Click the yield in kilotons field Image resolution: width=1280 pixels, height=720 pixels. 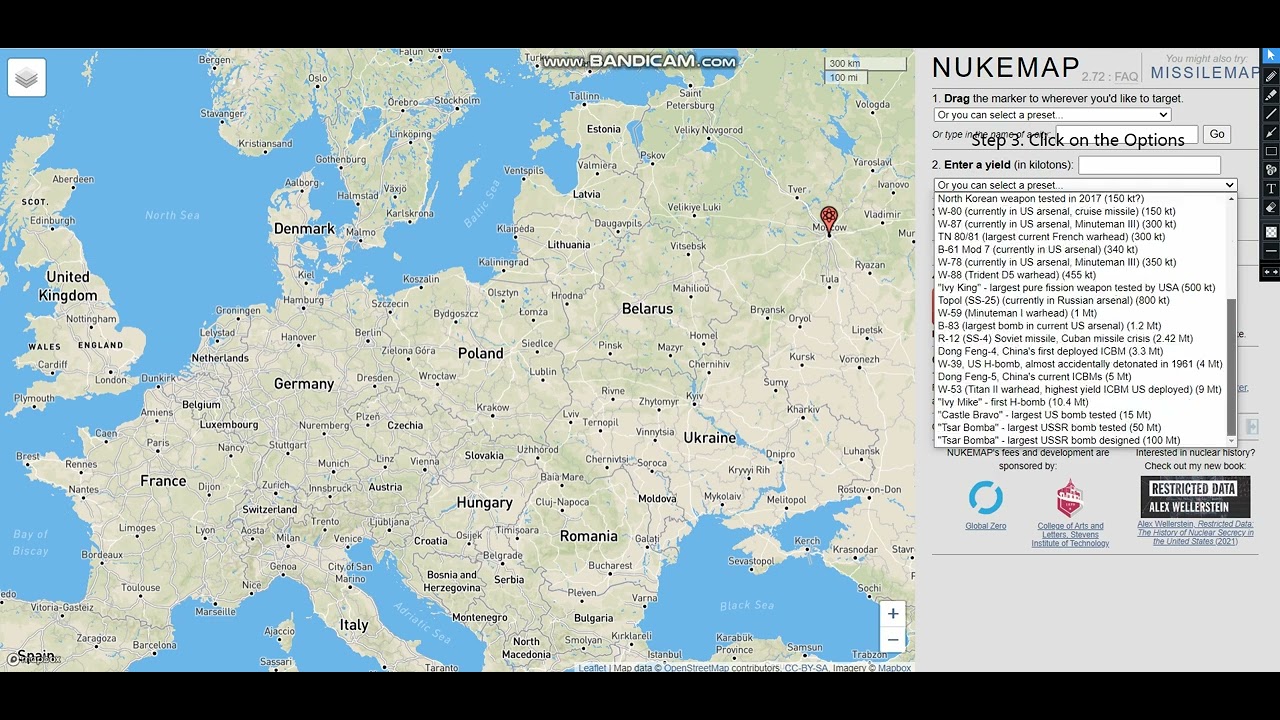(x=1149, y=165)
